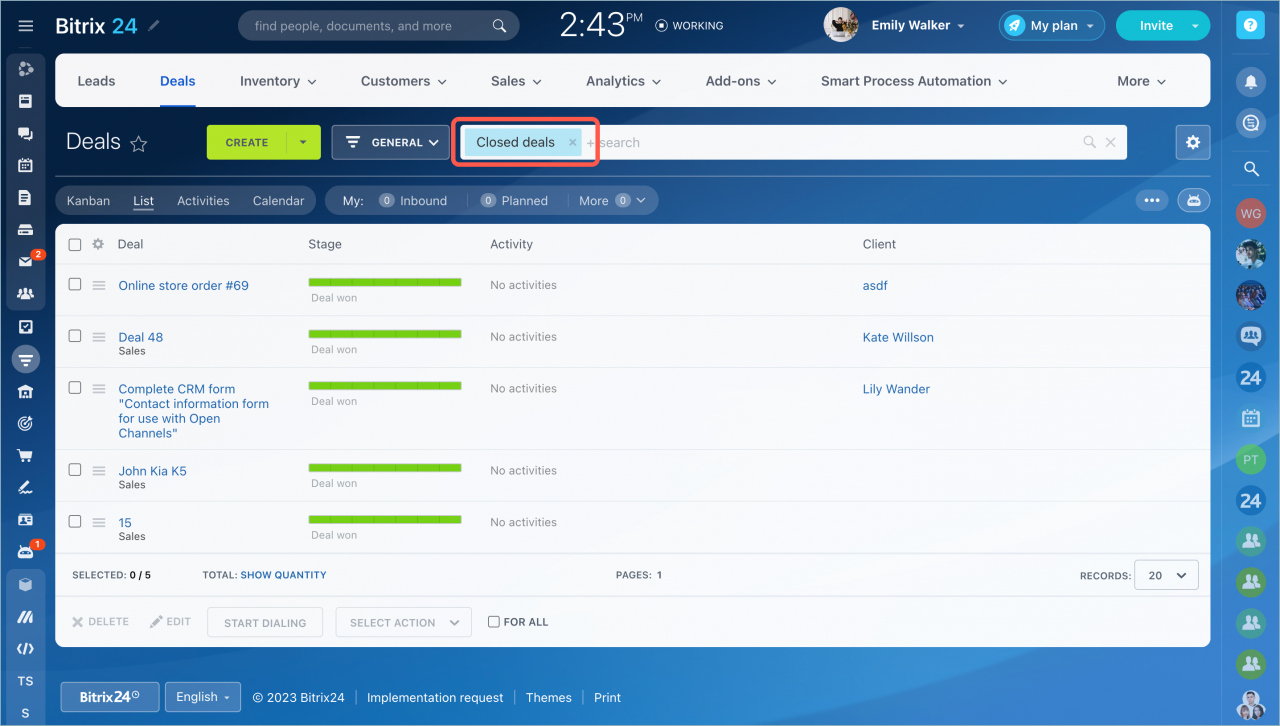Open the PT chat avatar

point(1250,460)
